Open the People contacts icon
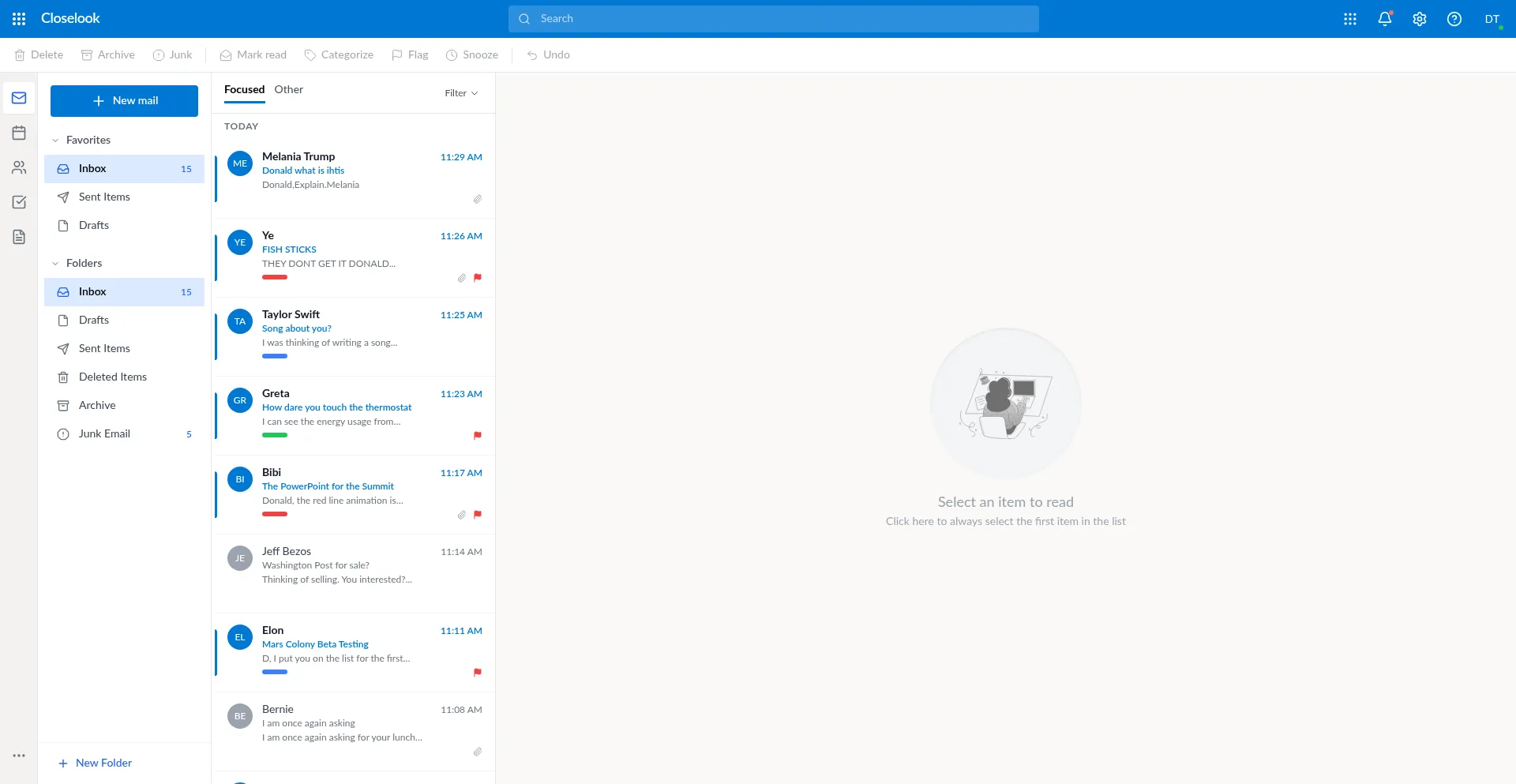This screenshot has width=1516, height=784. click(19, 167)
